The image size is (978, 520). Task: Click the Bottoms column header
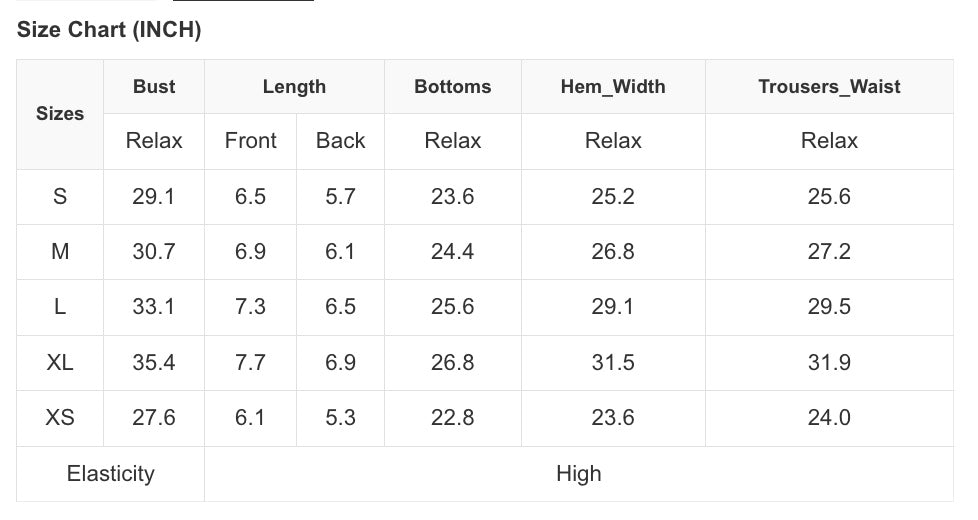(x=453, y=87)
